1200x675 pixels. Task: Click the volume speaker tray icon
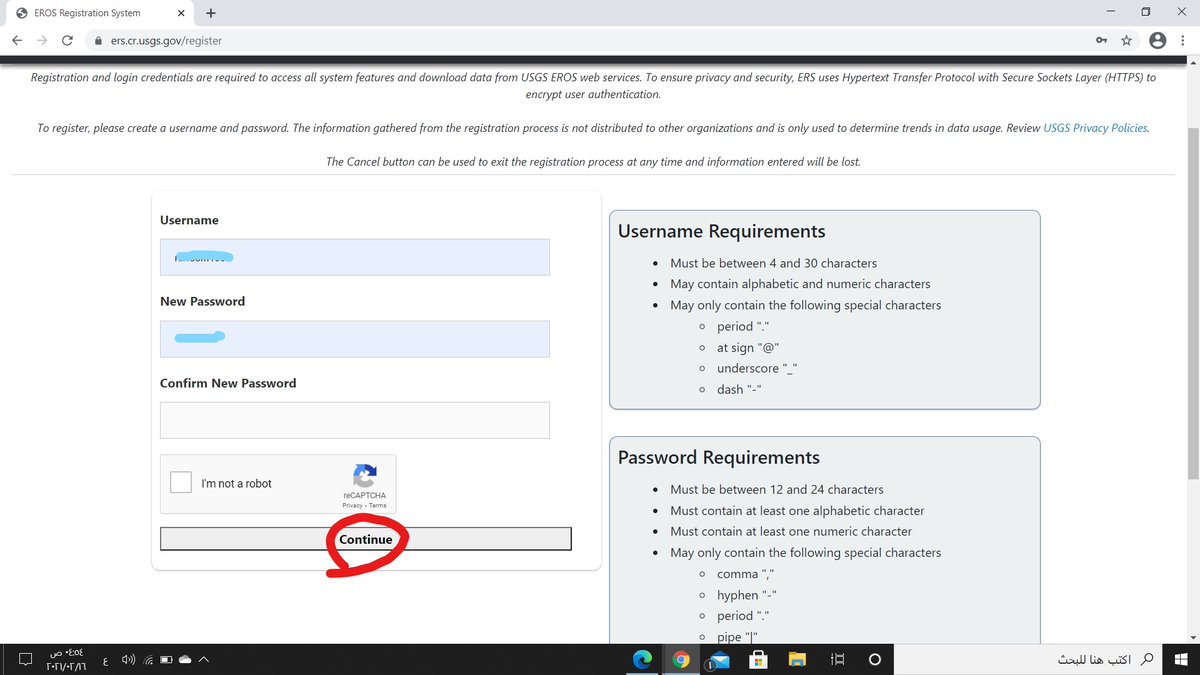128,660
